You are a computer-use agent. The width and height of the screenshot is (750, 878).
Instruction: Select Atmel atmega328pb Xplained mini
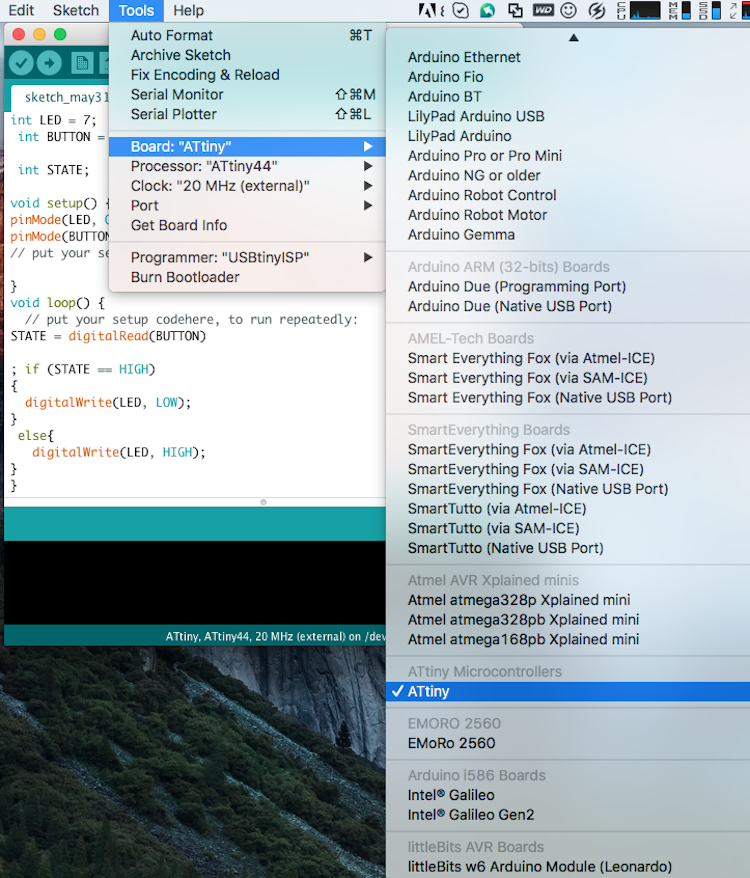(568, 619)
